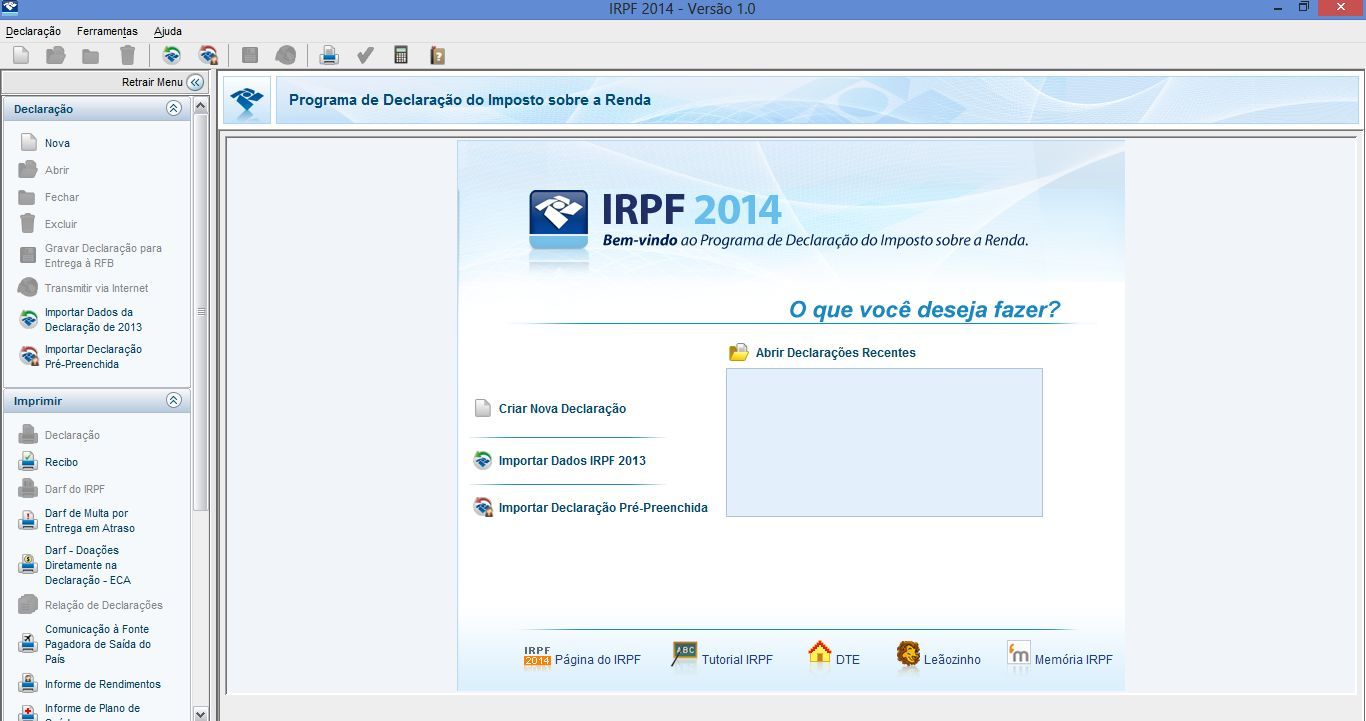This screenshot has width=1366, height=721.
Task: Click the recent declarations list box
Action: [x=884, y=442]
